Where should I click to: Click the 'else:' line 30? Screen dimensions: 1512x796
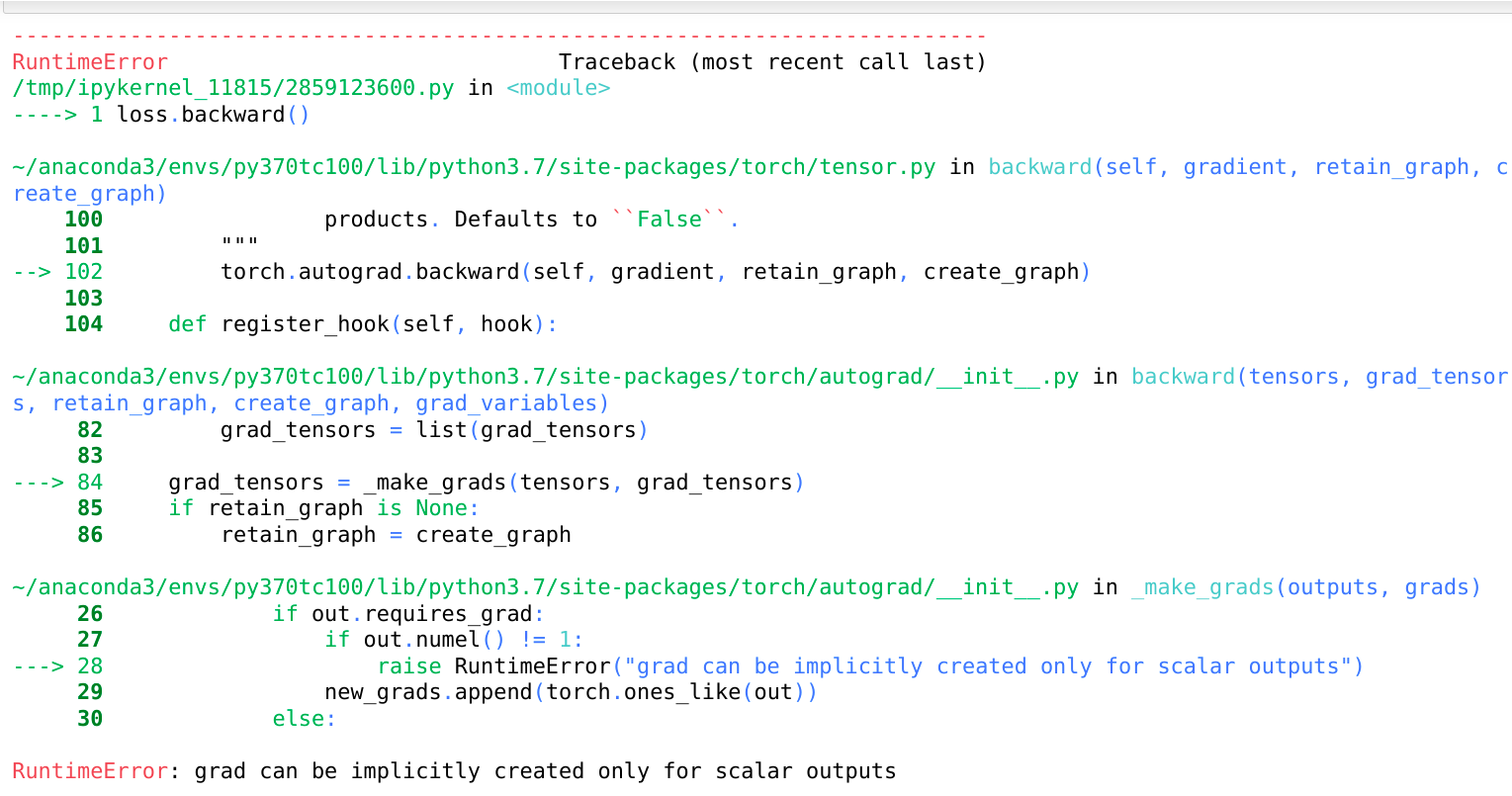pos(305,719)
